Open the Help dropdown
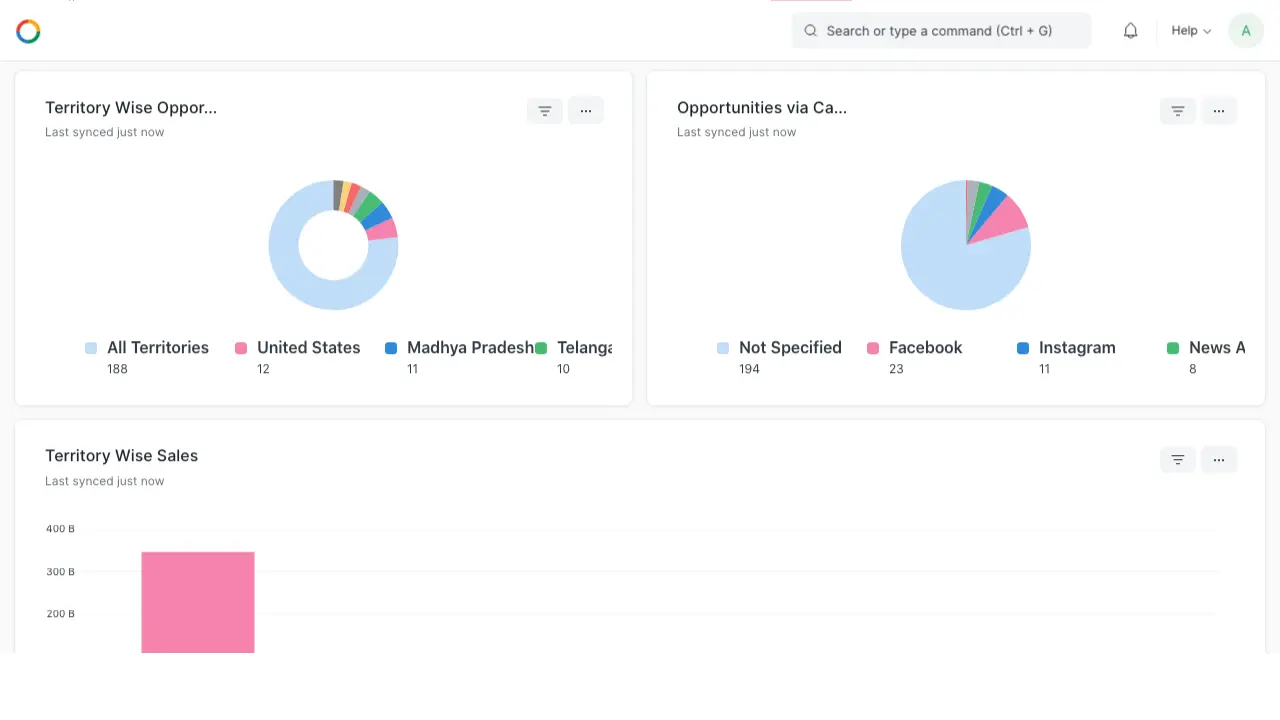The height and width of the screenshot is (720, 1280). point(1190,30)
